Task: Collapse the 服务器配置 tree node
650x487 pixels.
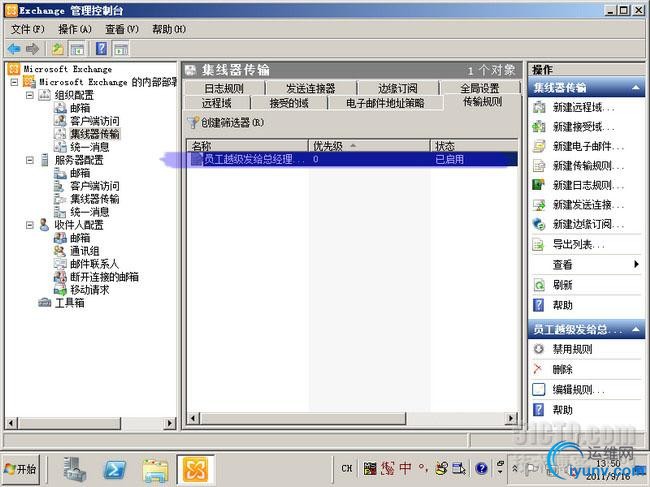Action: click(x=29, y=160)
